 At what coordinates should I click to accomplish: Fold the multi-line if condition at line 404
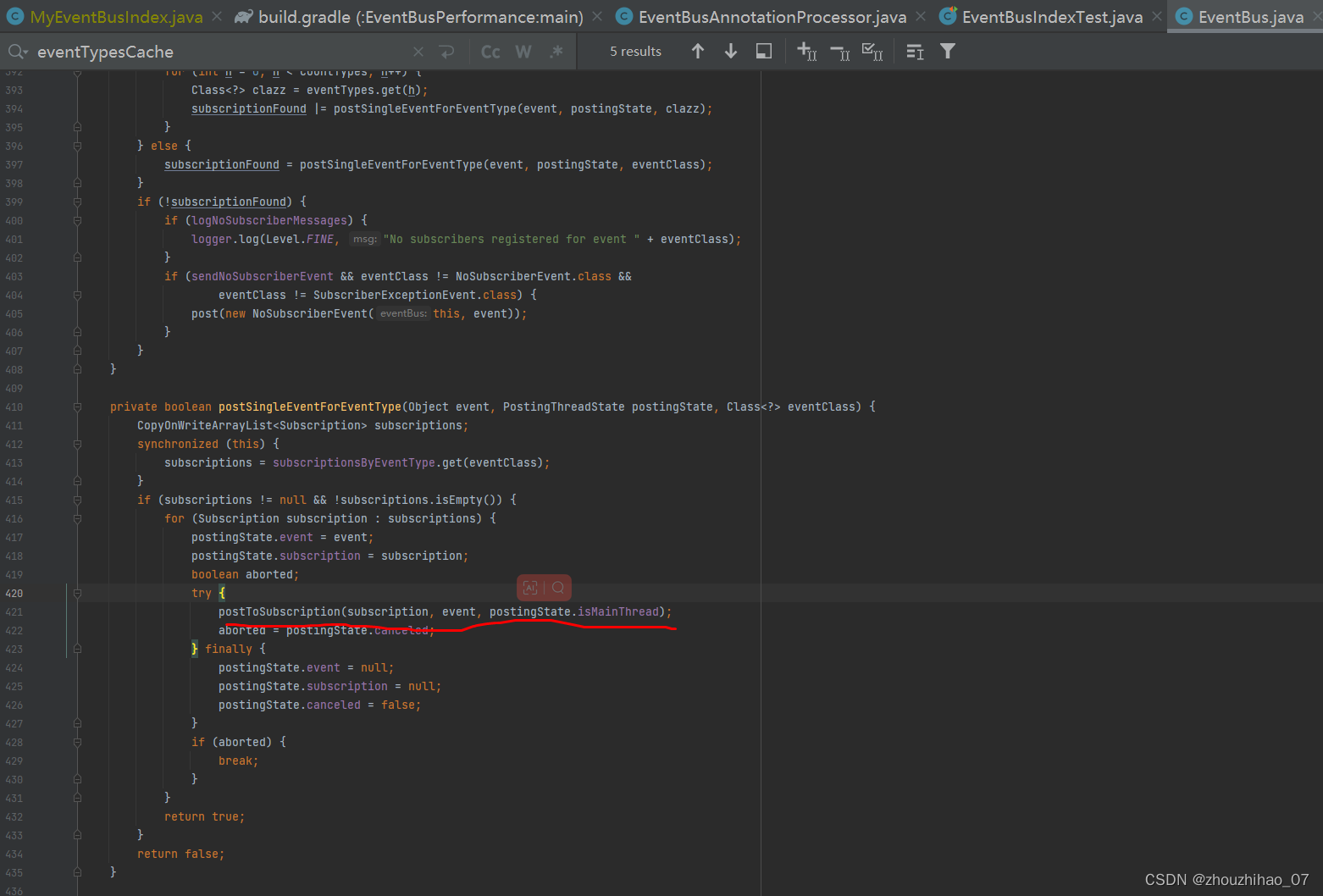(77, 295)
